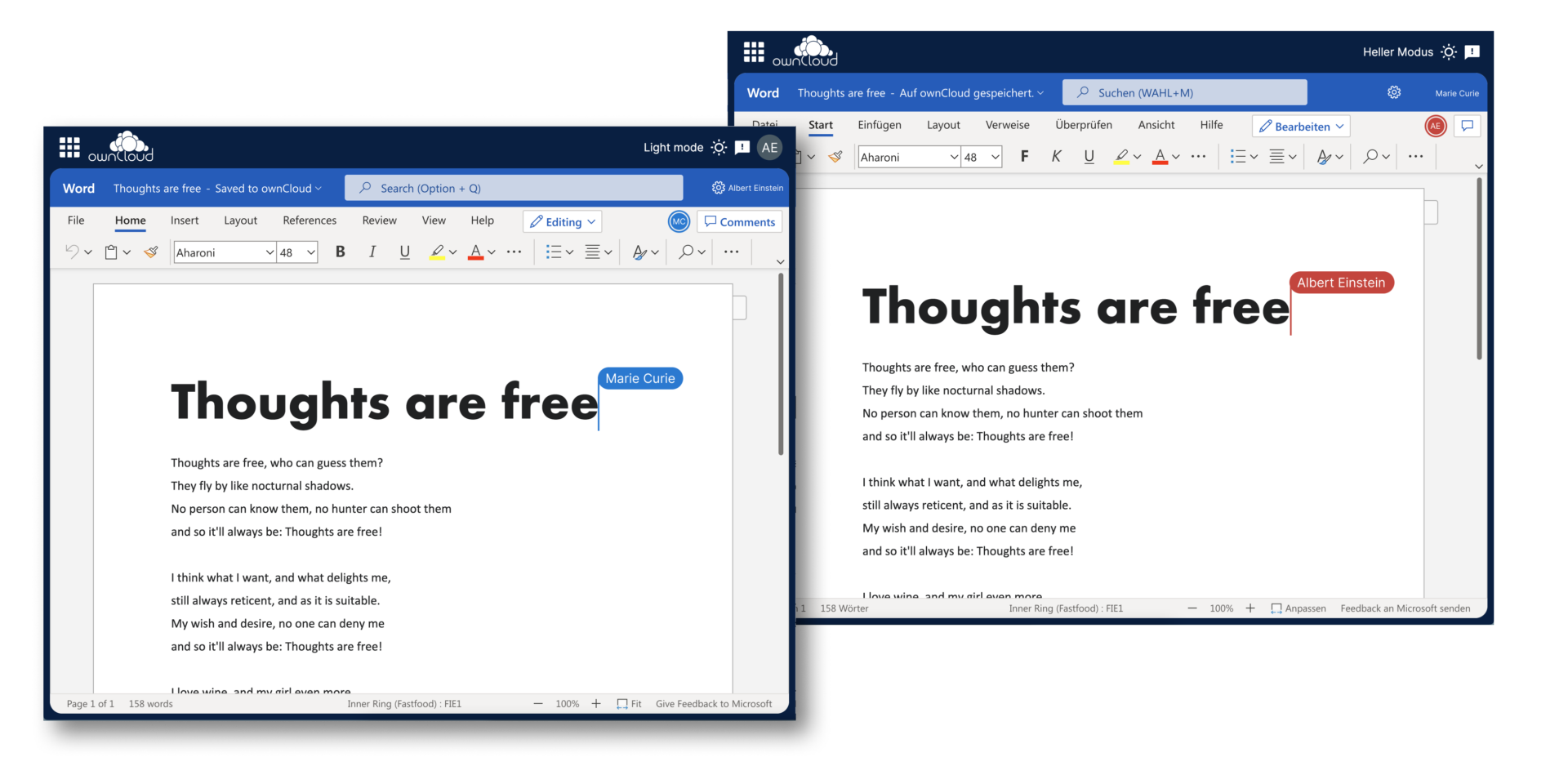Click Anpassen in German status bar
This screenshot has height=784, width=1568.
point(1298,608)
